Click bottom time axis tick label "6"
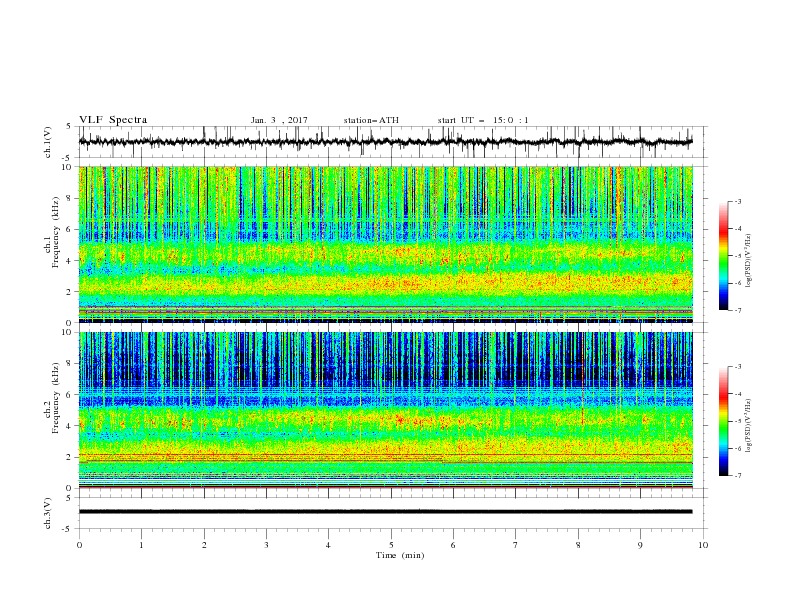The width and height of the screenshot is (792, 612). click(x=453, y=545)
